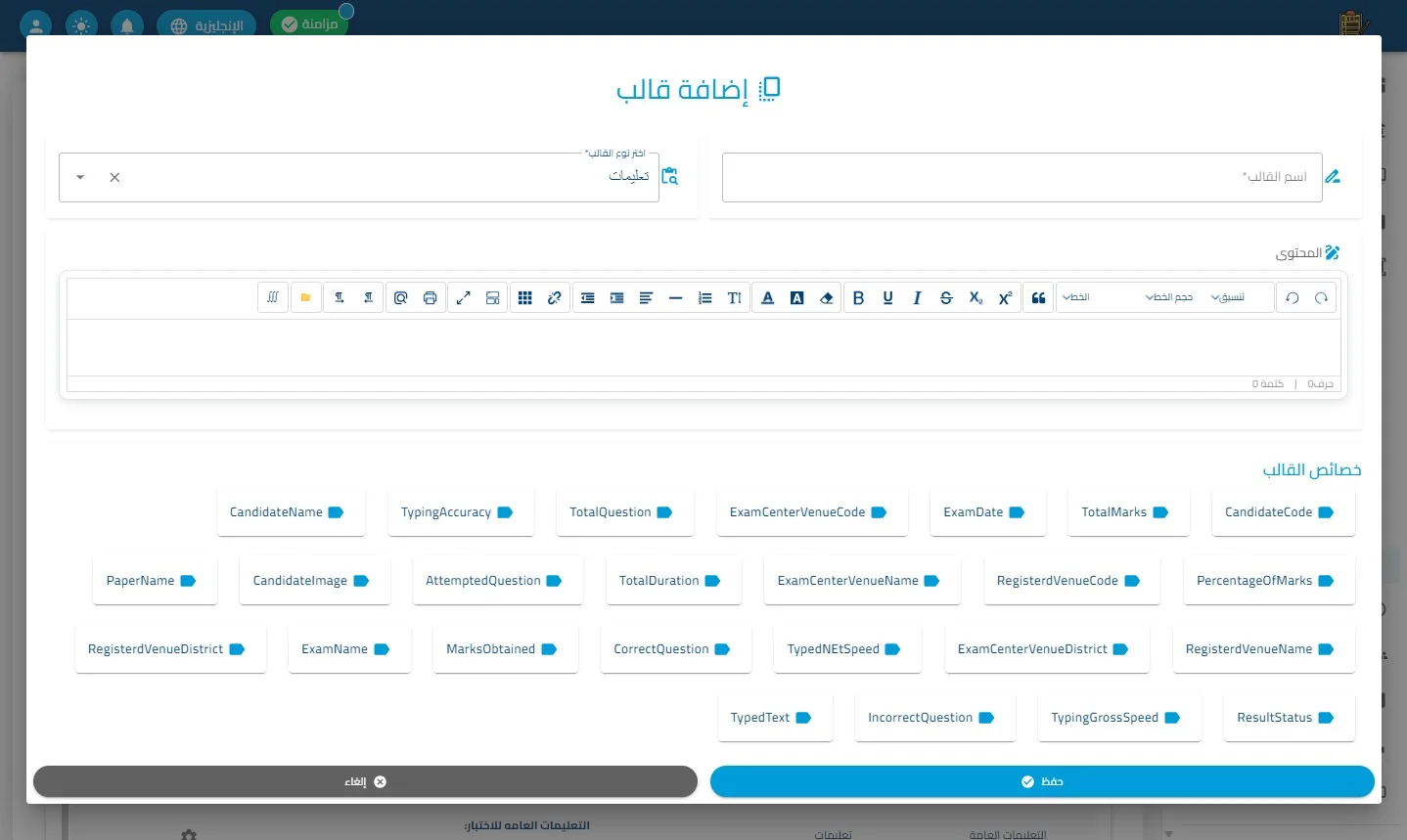Open the text alignment dropdown
Screen dimensions: 1407x840
646,297
